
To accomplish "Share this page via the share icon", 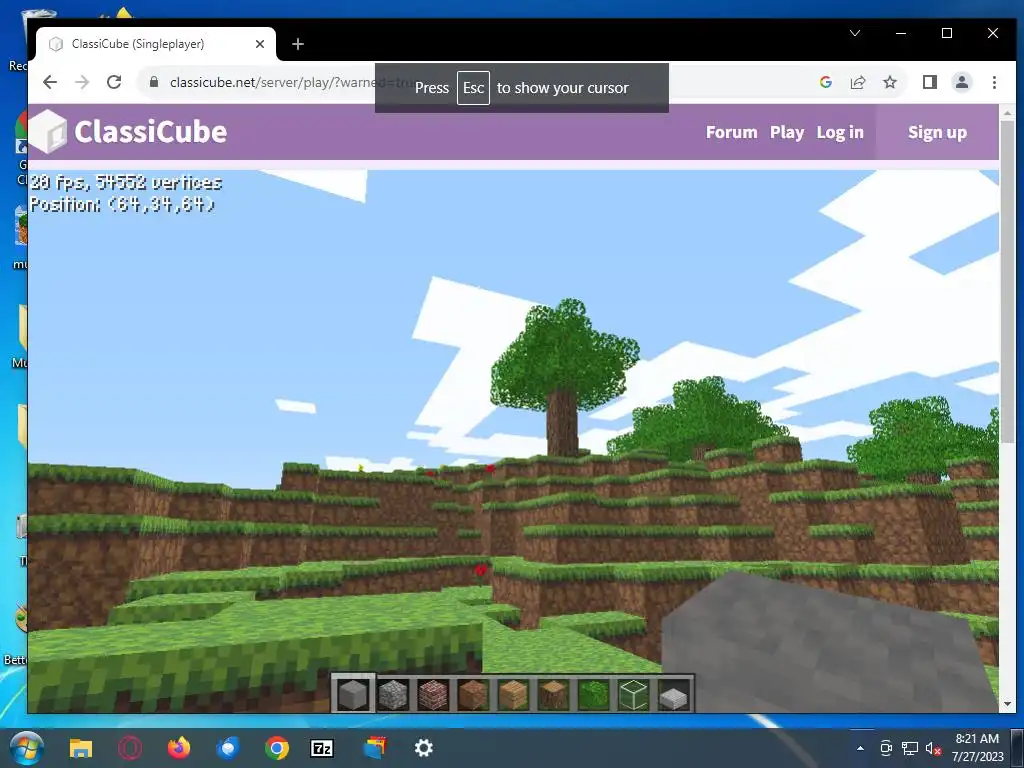I will [x=857, y=82].
